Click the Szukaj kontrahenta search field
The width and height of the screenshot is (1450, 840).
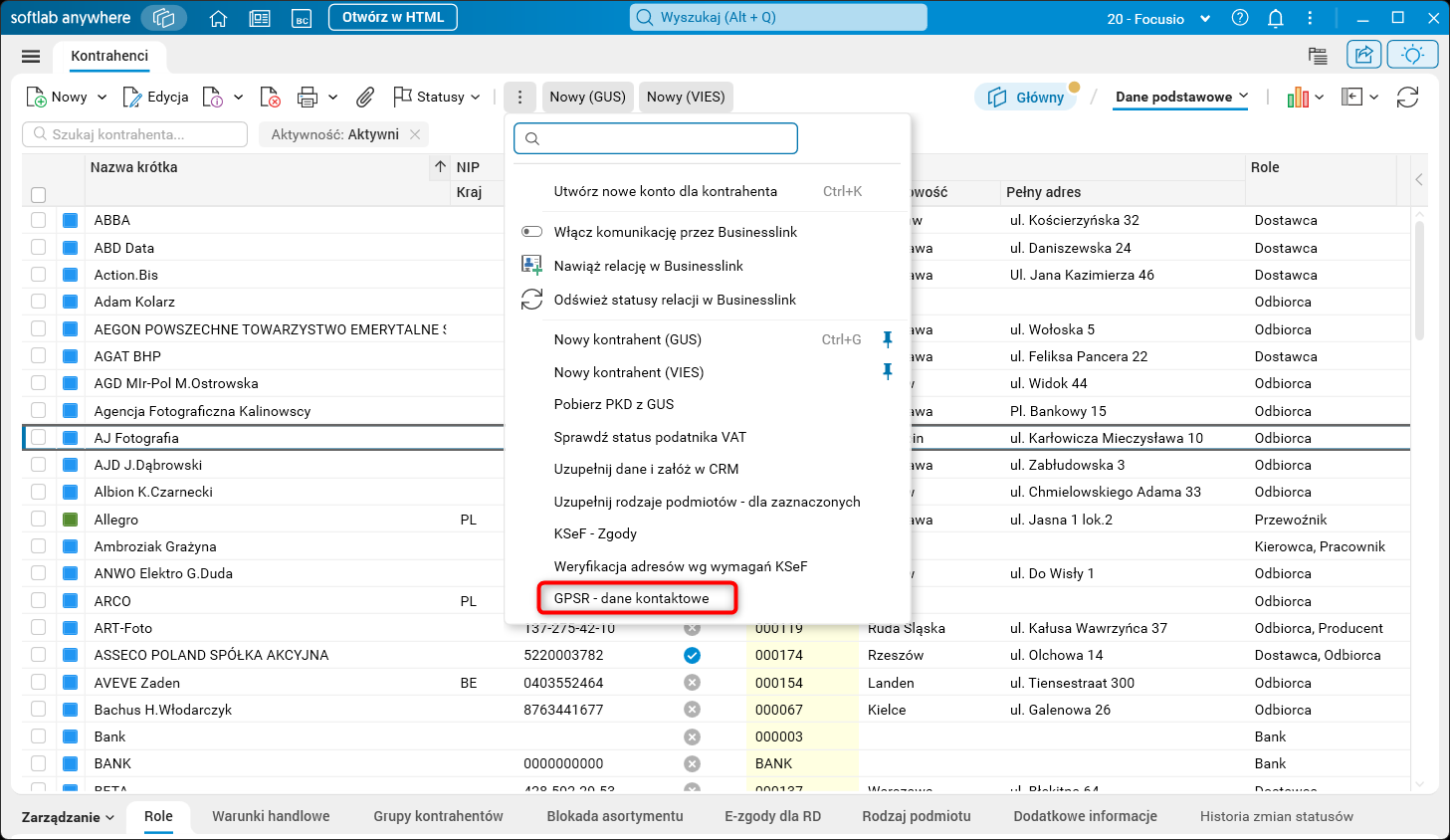coord(135,134)
